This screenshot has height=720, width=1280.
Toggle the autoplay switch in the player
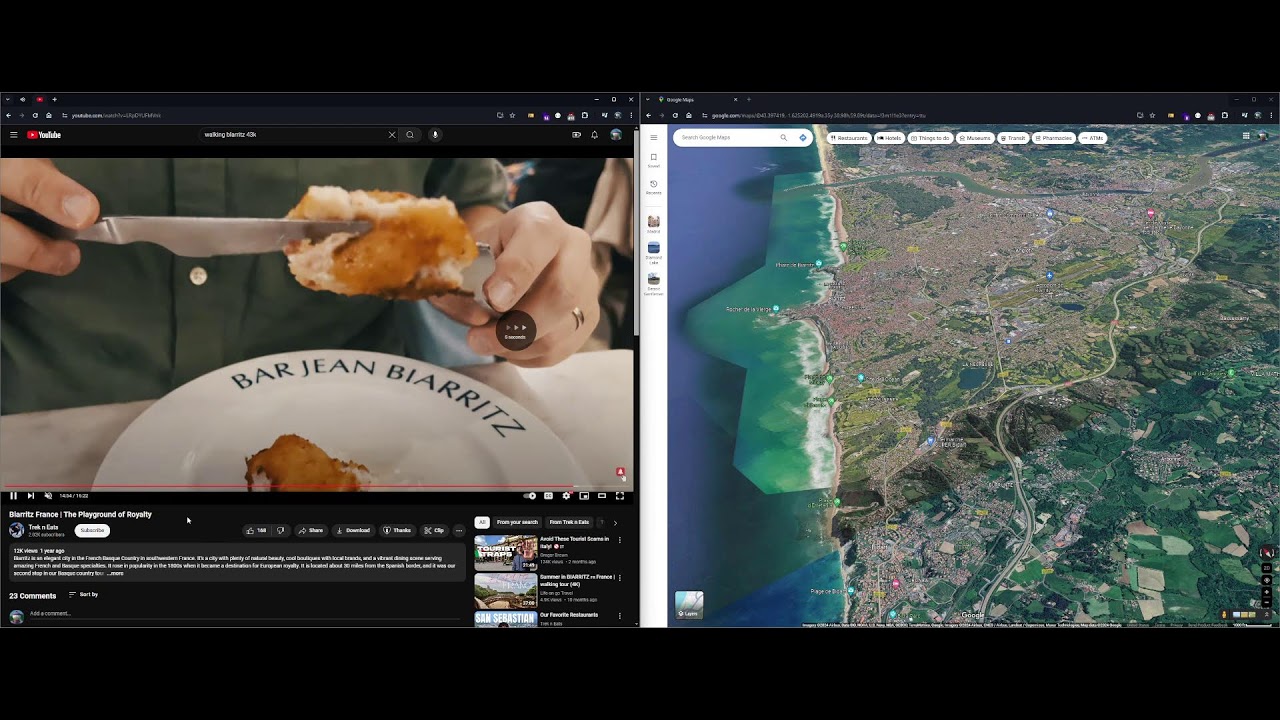530,496
